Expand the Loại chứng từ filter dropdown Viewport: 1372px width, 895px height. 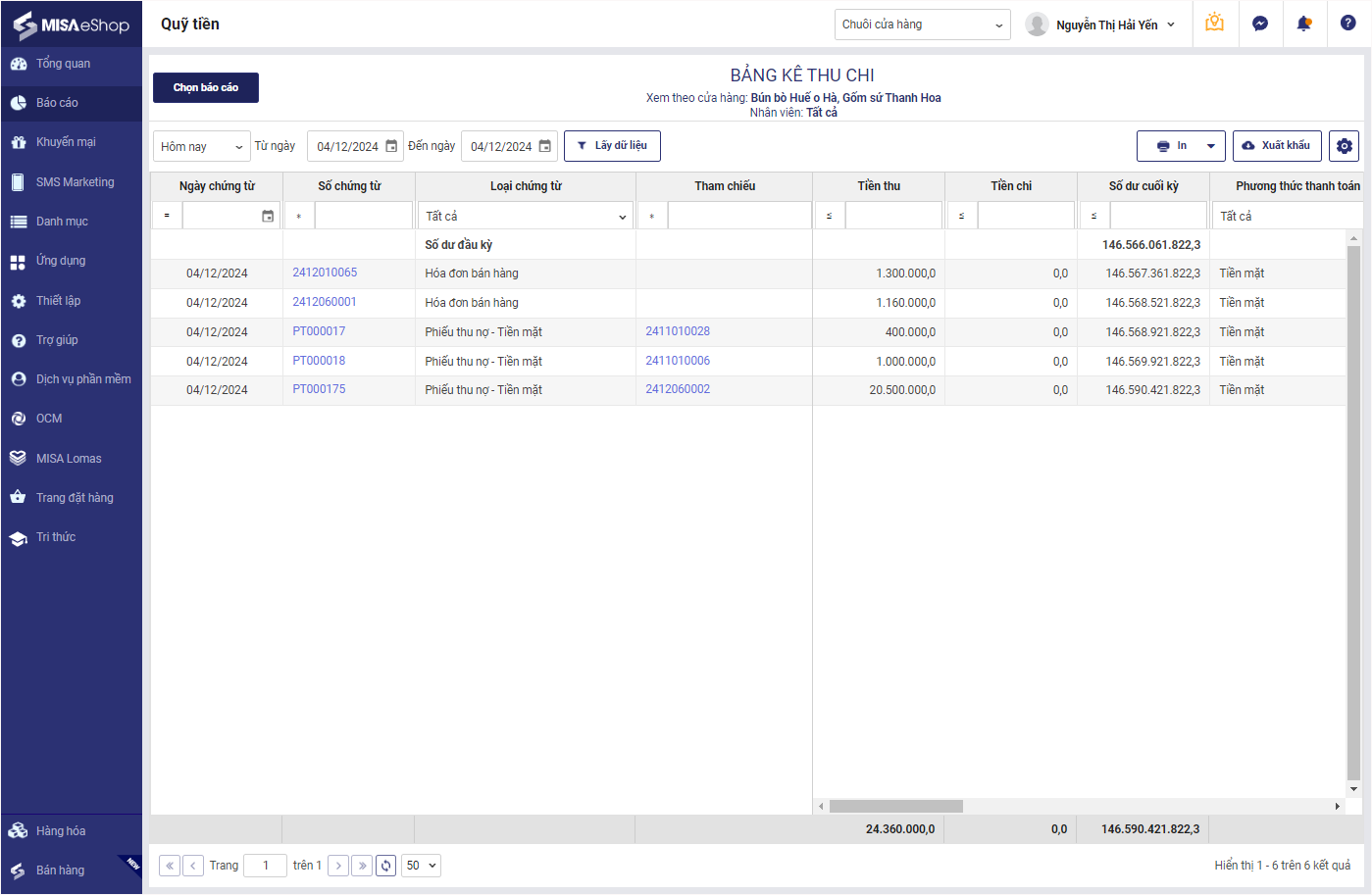coord(526,216)
